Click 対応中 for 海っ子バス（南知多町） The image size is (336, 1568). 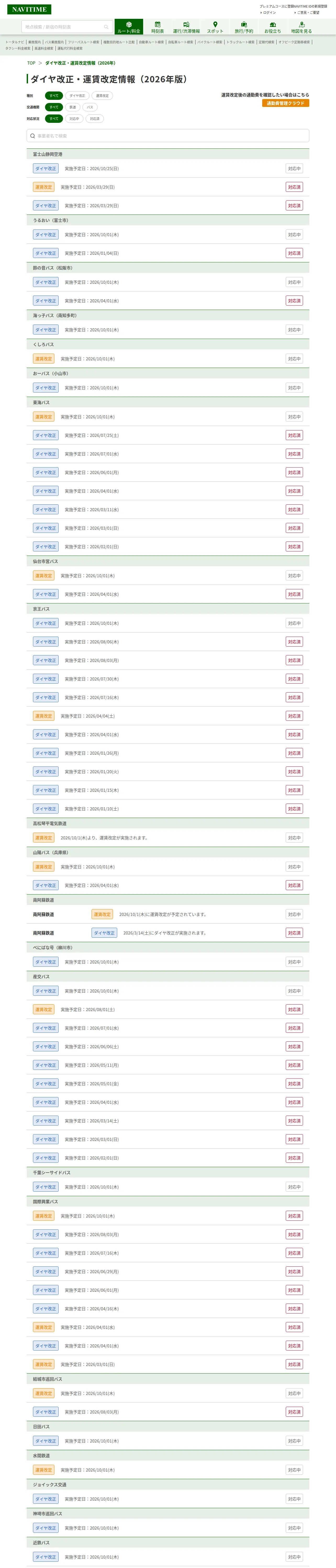[294, 330]
